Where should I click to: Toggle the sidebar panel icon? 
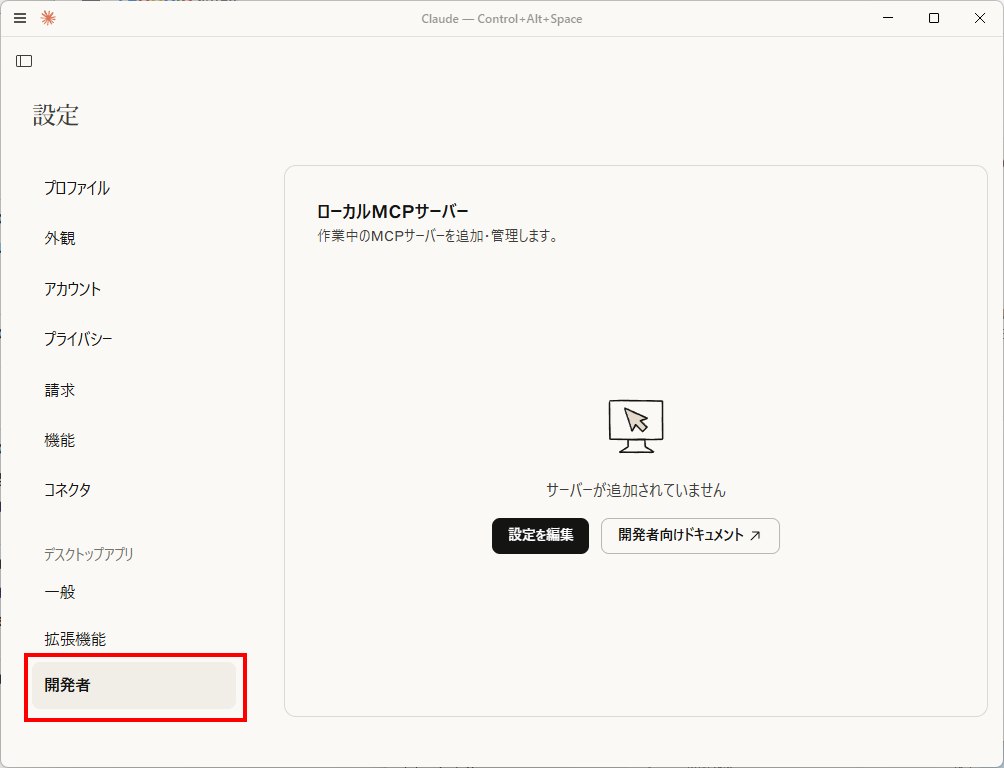tap(24, 61)
